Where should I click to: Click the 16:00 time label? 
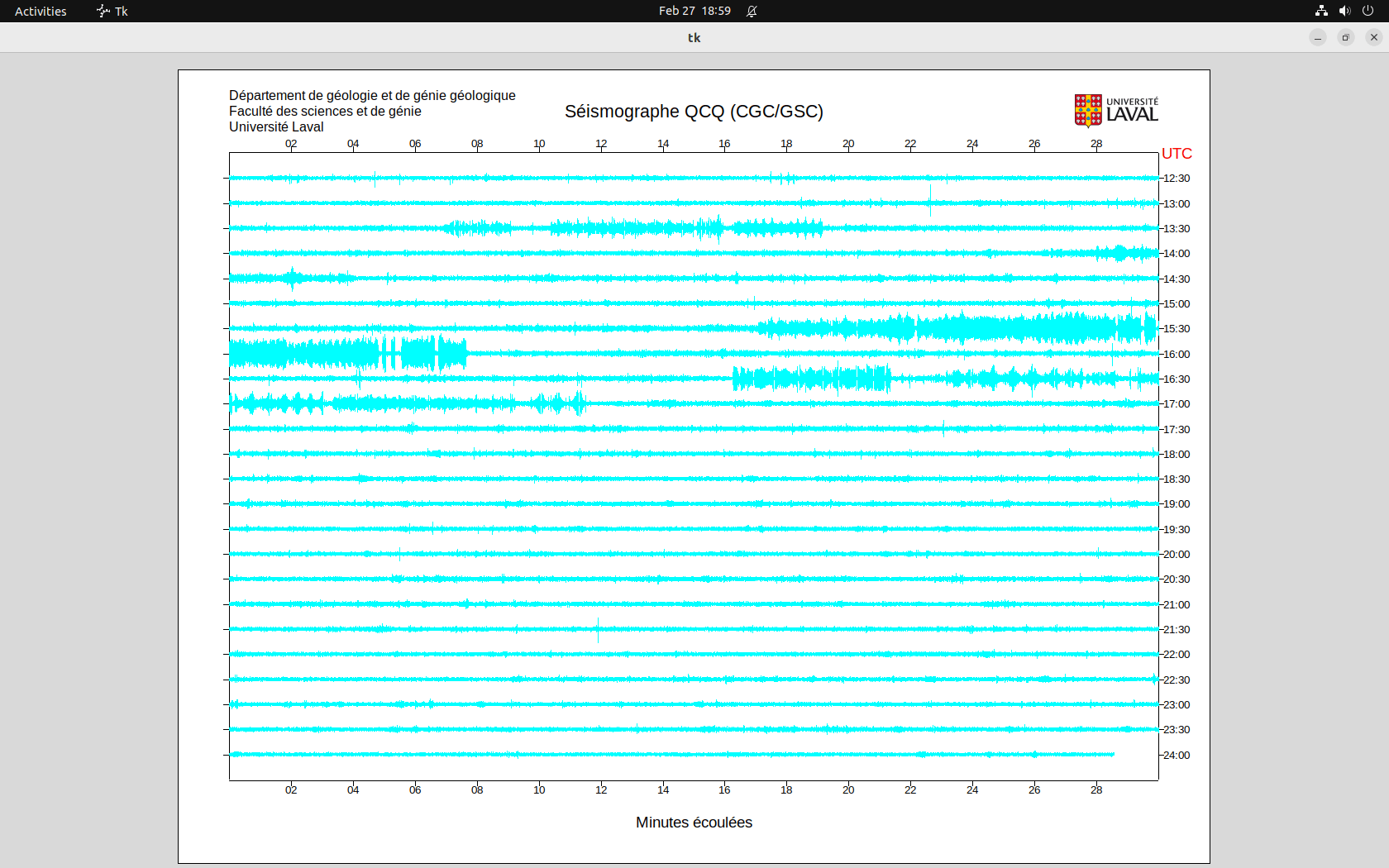pyautogui.click(x=1177, y=355)
